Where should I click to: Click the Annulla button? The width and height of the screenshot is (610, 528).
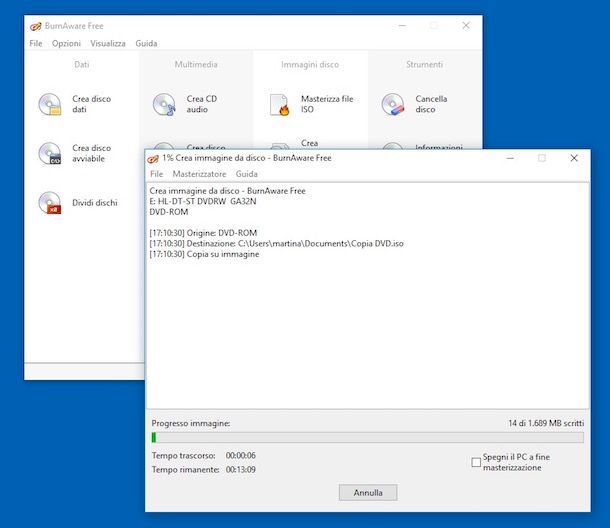point(368,493)
